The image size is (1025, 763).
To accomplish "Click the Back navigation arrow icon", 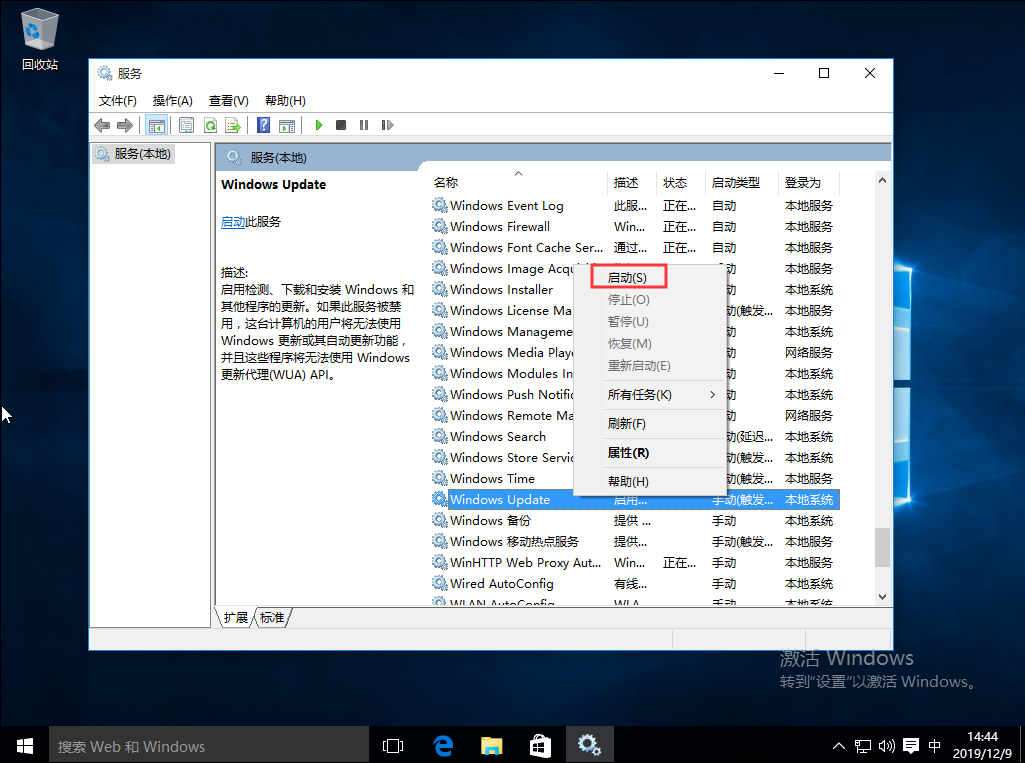I will [x=101, y=124].
